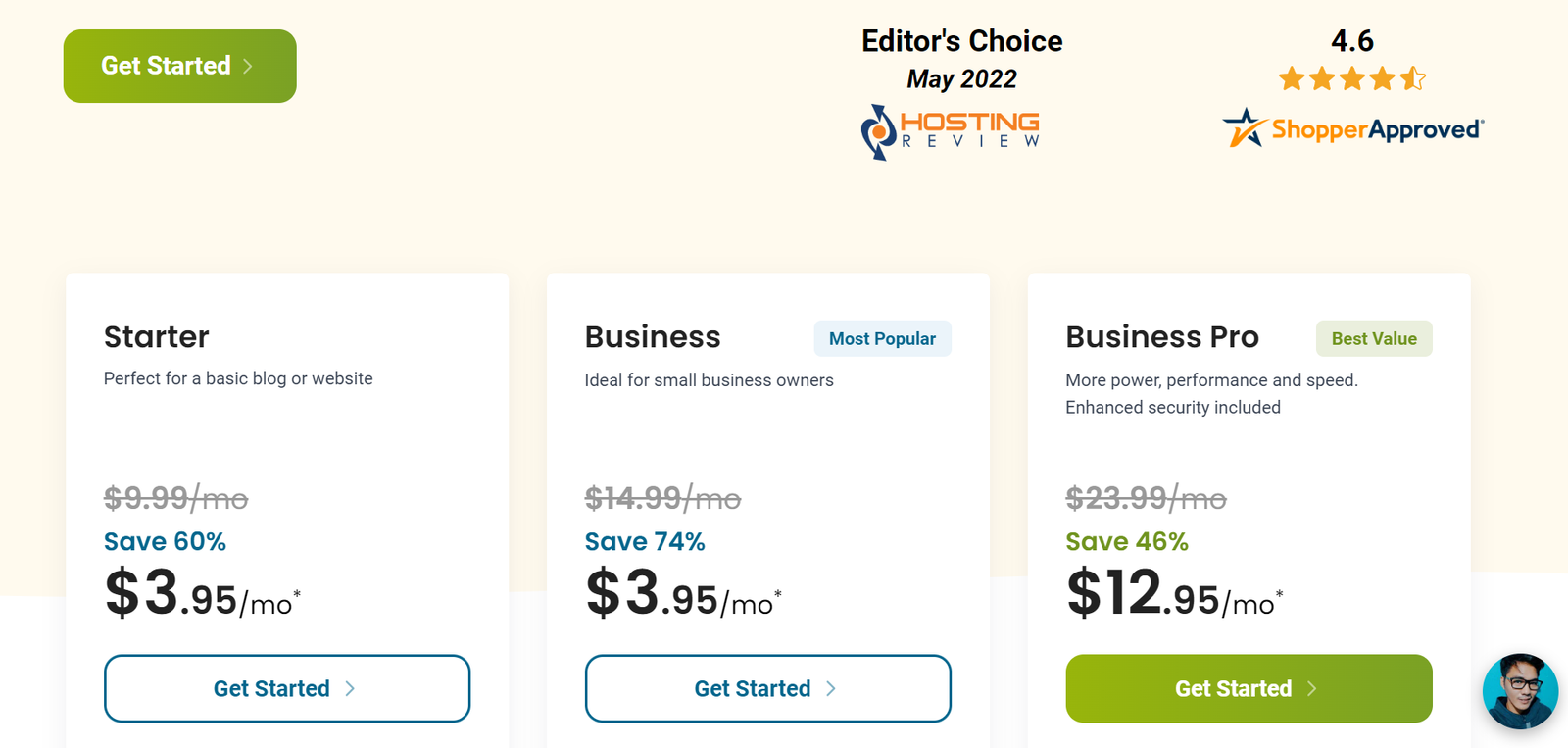The width and height of the screenshot is (1568, 748).
Task: Click the Hosting Review logo
Action: (951, 130)
